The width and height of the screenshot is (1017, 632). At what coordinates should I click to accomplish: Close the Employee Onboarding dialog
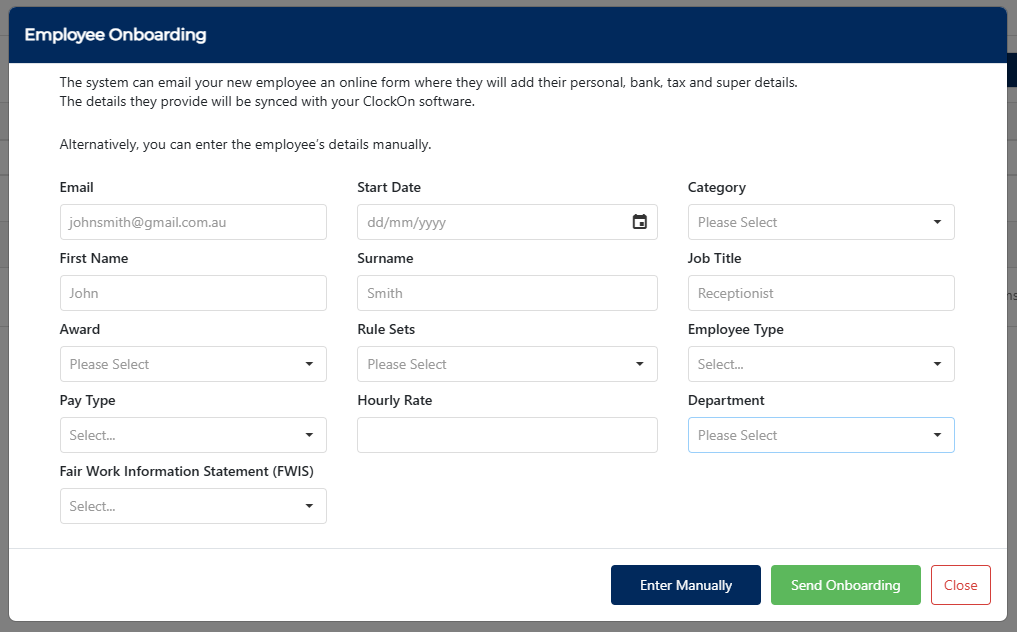(x=960, y=585)
